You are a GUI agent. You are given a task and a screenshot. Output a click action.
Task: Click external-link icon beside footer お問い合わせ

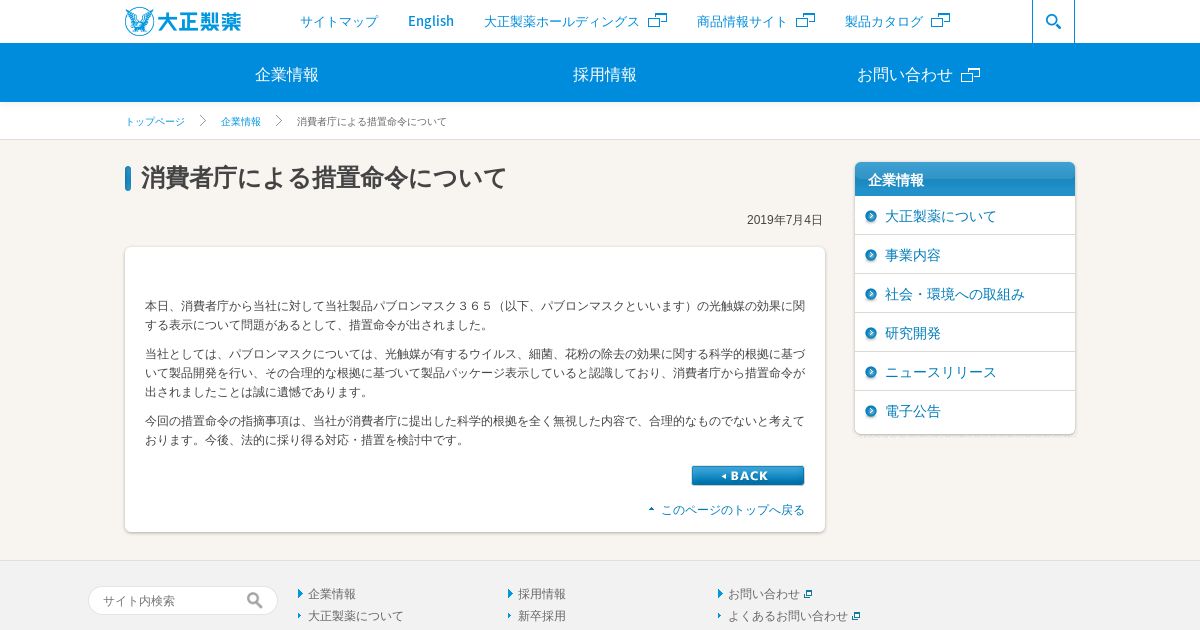pyautogui.click(x=808, y=594)
